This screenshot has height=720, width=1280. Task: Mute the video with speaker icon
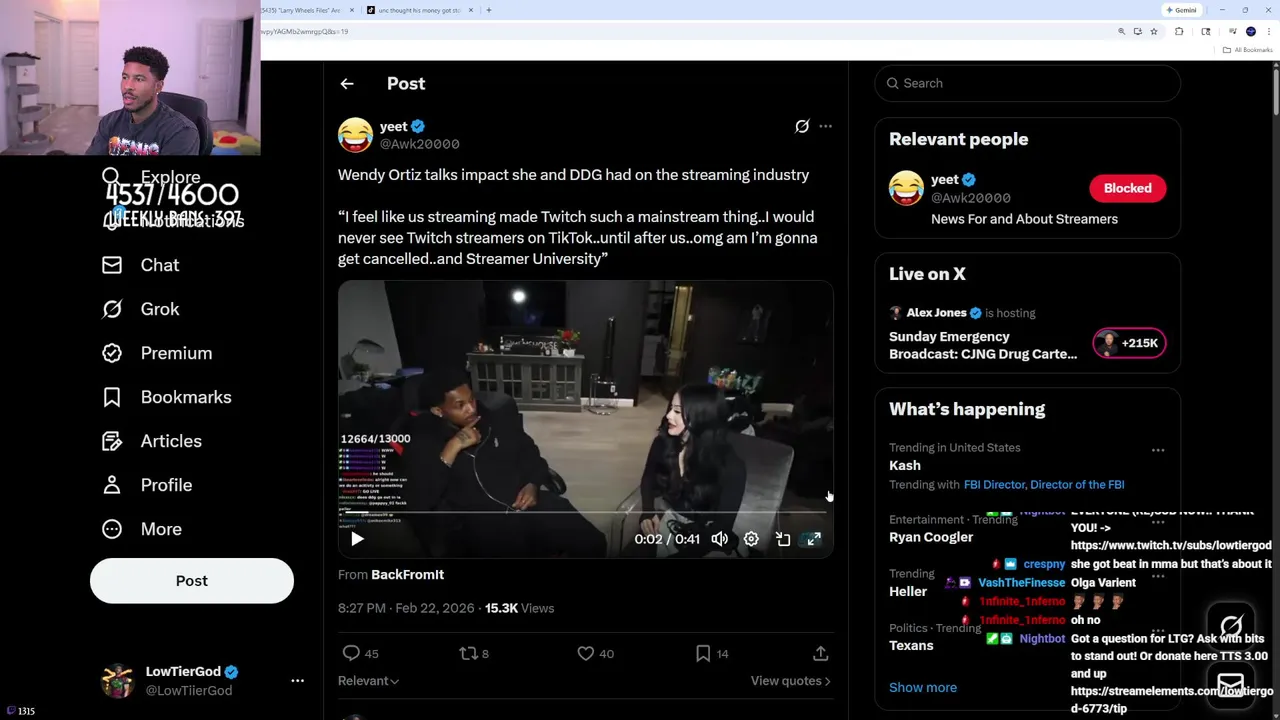(x=720, y=539)
